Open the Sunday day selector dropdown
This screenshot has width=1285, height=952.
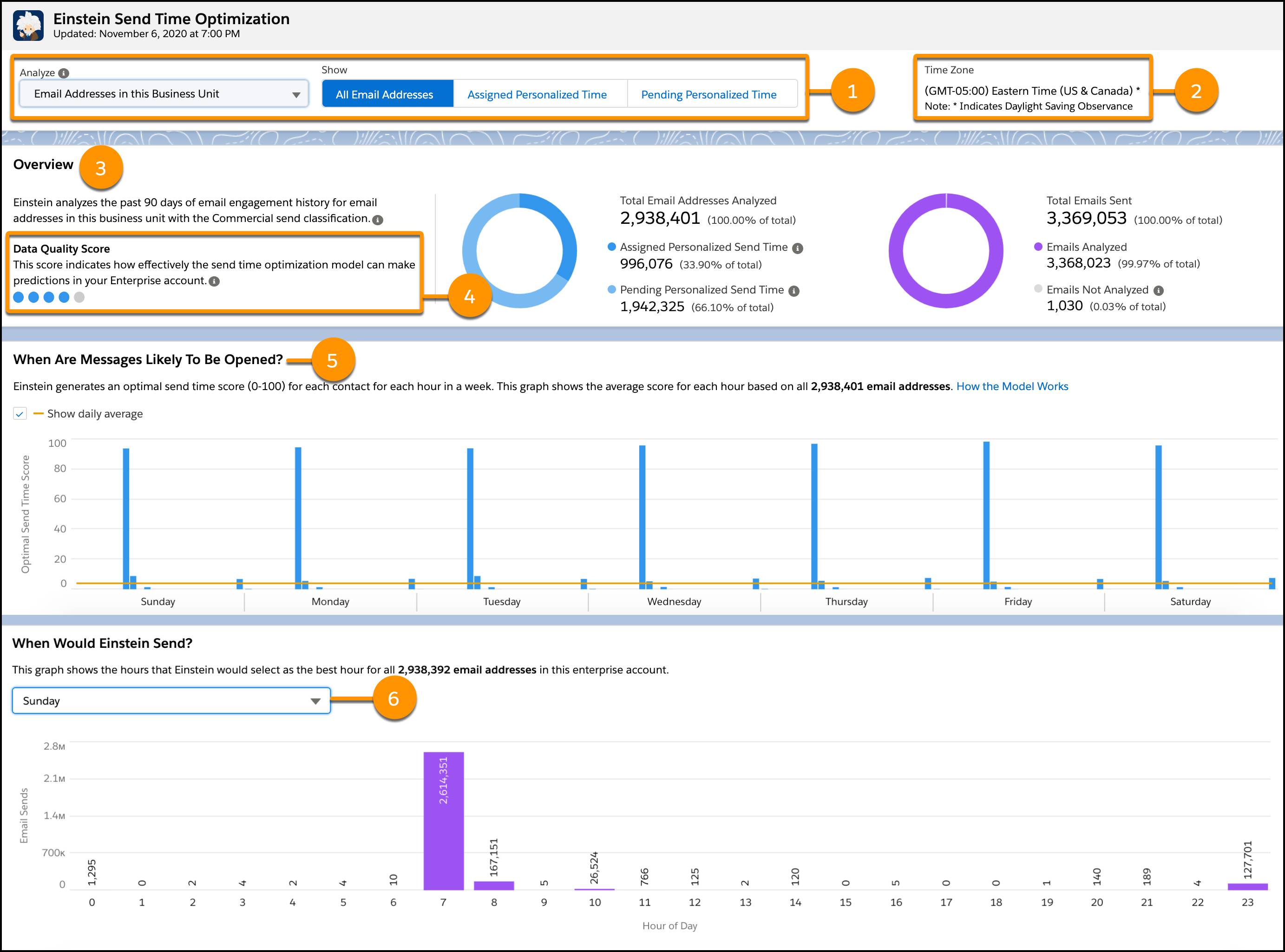click(171, 701)
